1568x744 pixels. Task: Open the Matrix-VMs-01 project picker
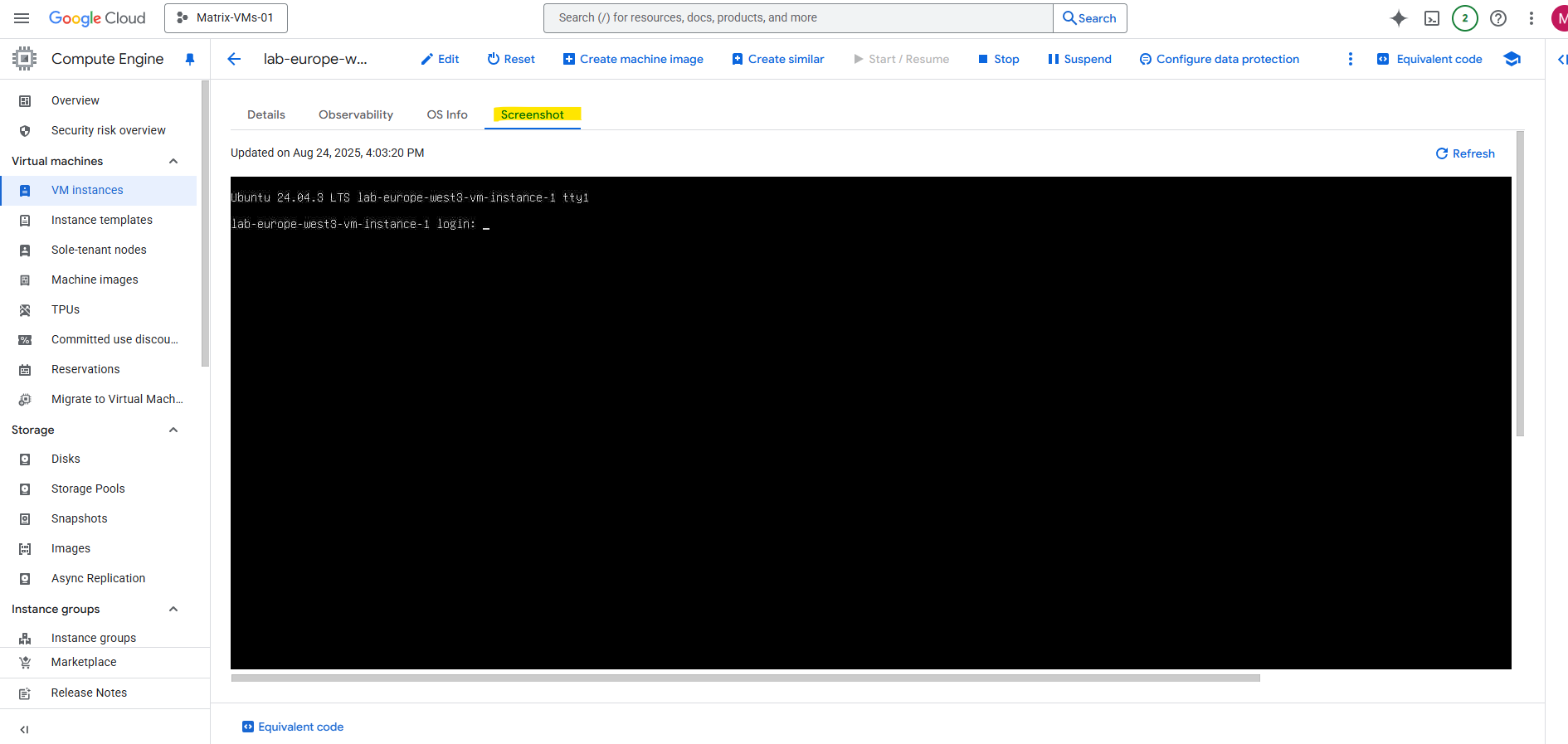pos(226,17)
